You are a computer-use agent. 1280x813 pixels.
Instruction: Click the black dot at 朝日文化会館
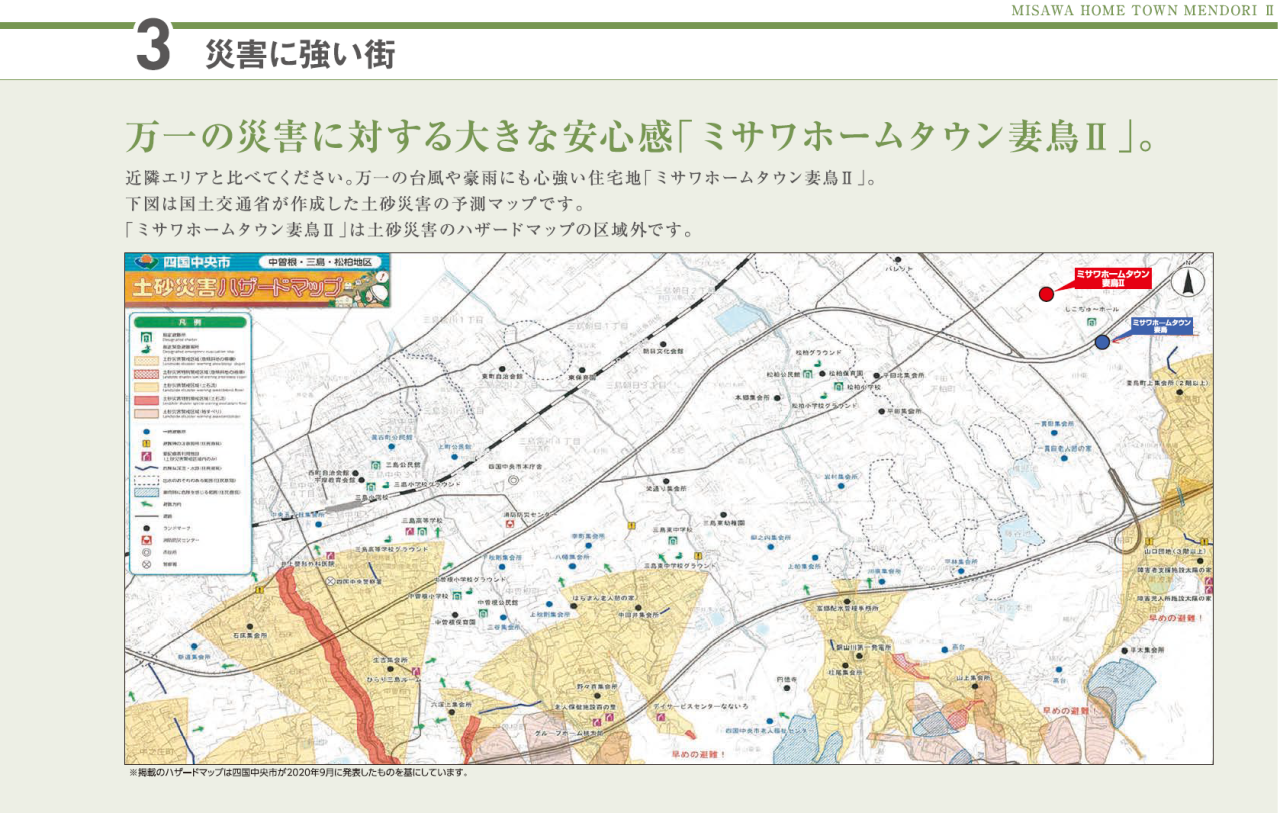point(663,344)
